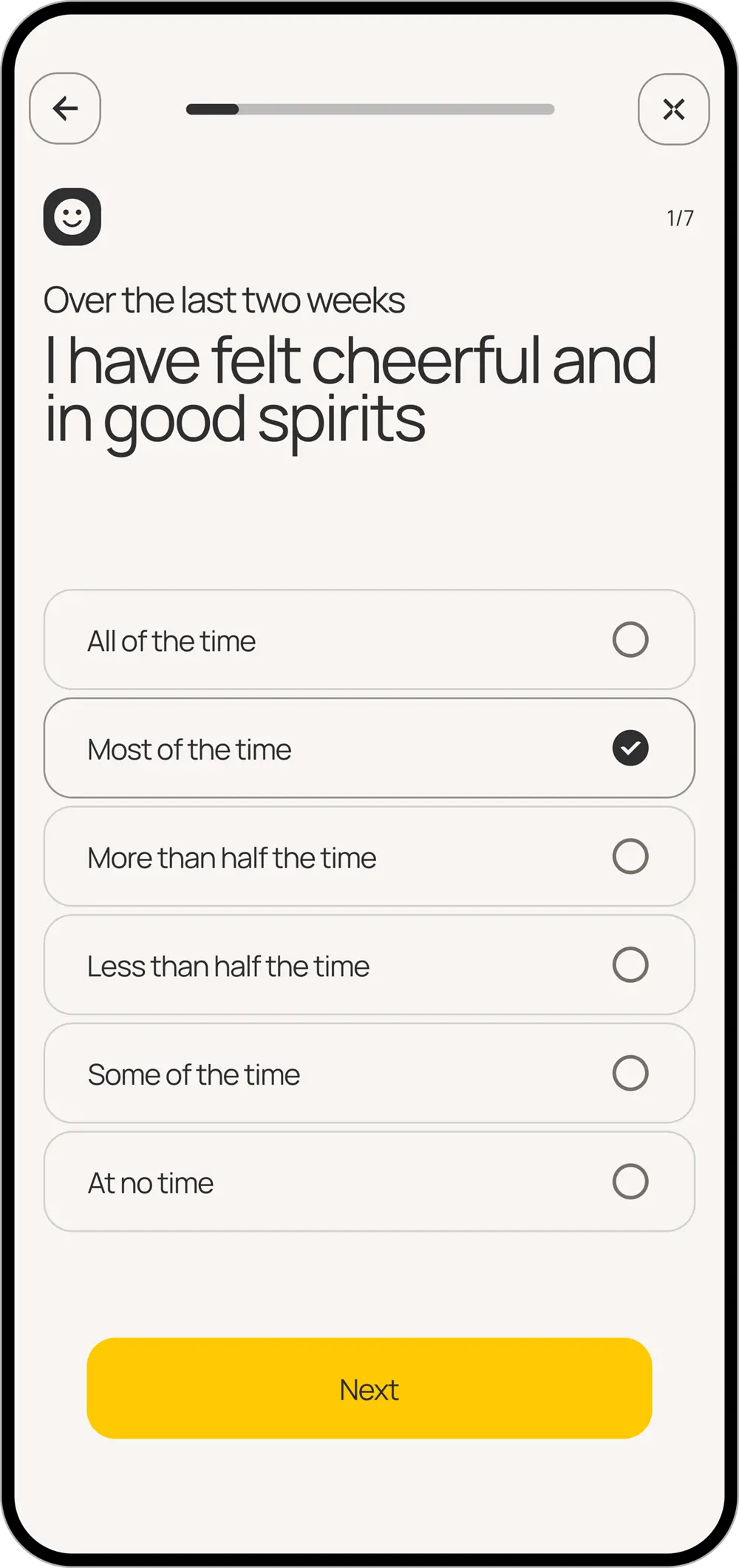Click the 'Over the last two weeks' subtitle
Screen dimensions: 739x1568
point(224,301)
